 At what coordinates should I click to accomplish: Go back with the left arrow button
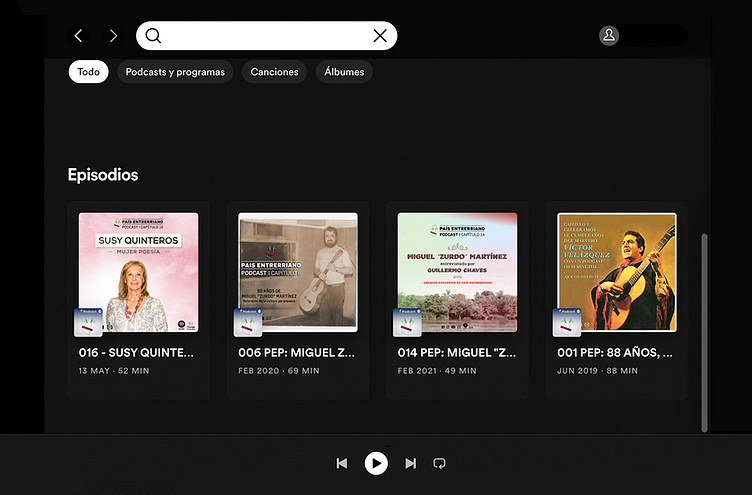coord(79,36)
